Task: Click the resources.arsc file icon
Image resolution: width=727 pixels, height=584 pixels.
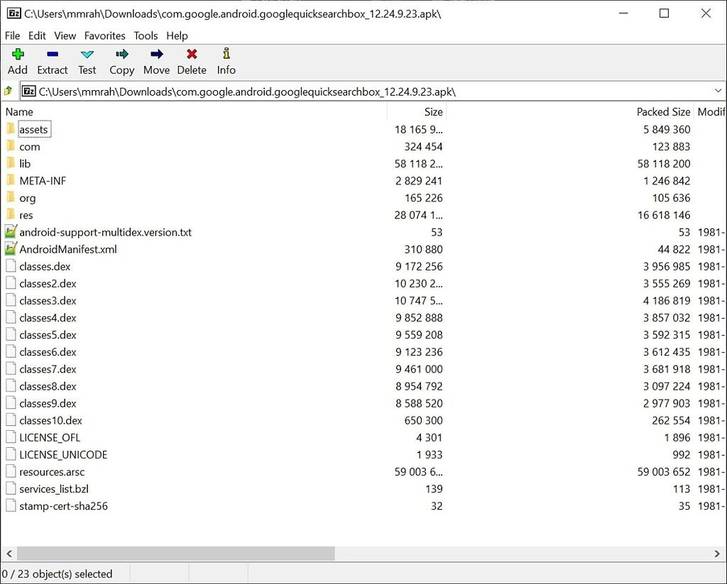Action: click(11, 472)
